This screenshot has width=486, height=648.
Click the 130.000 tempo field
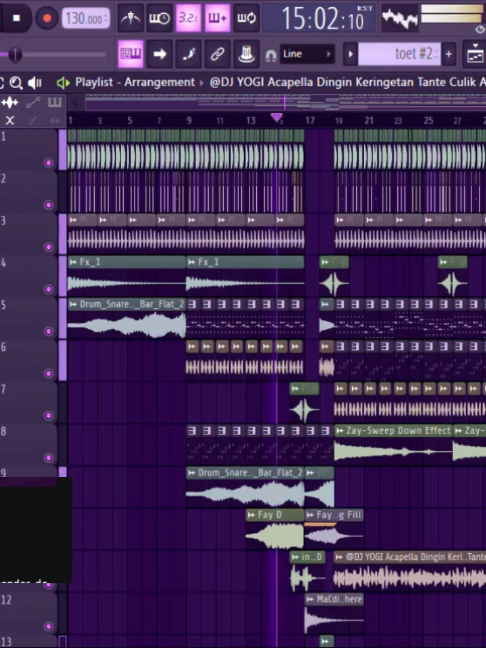pos(86,18)
